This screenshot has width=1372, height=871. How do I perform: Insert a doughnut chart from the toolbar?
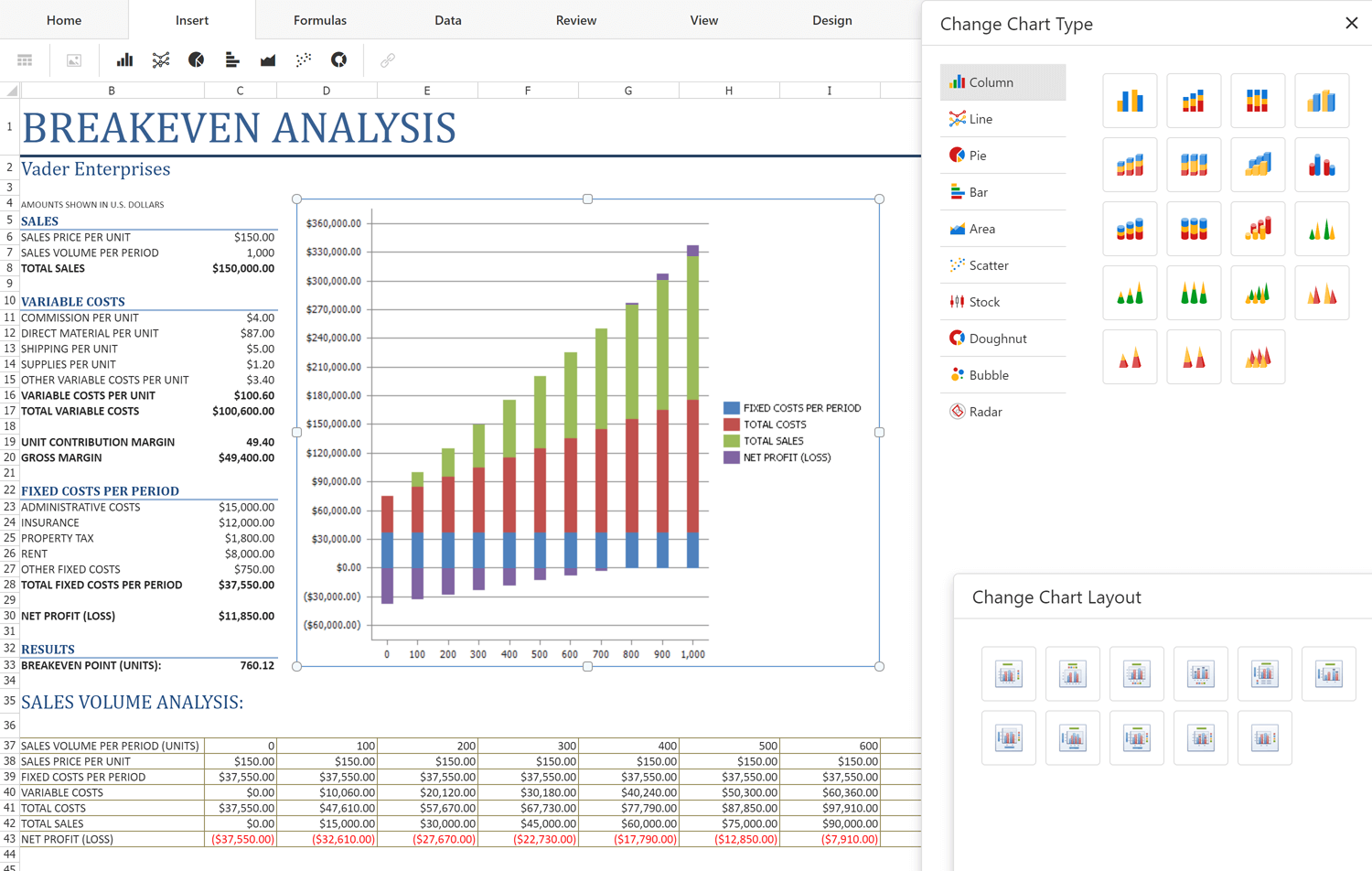coord(338,60)
